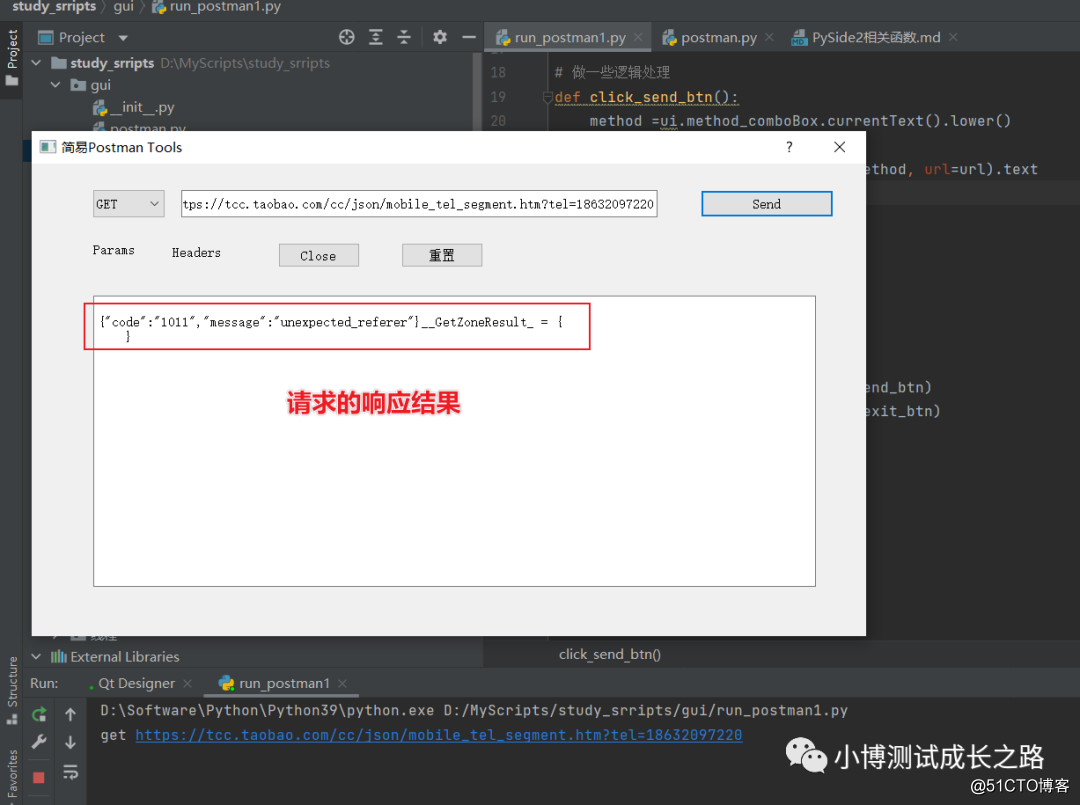Screen dimensions: 1080x805
Task: Open the Project tool window side tab
Action: tap(12, 58)
